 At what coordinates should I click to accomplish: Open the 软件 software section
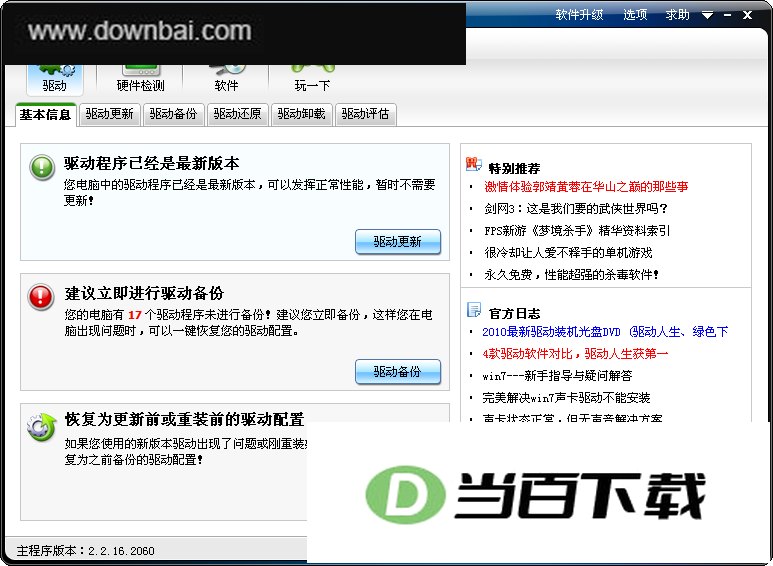(x=226, y=79)
